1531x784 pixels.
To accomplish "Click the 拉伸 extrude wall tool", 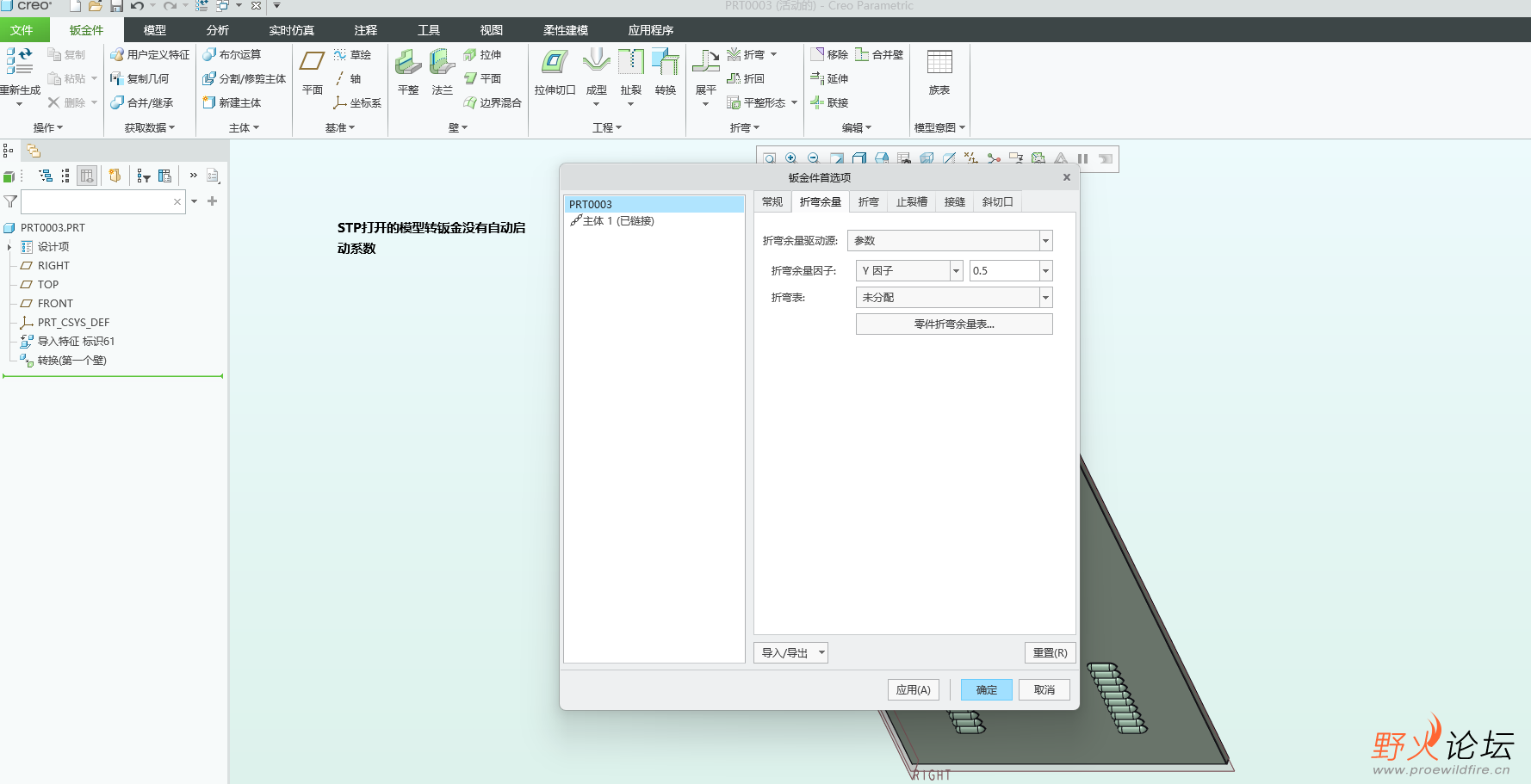I will [x=482, y=54].
